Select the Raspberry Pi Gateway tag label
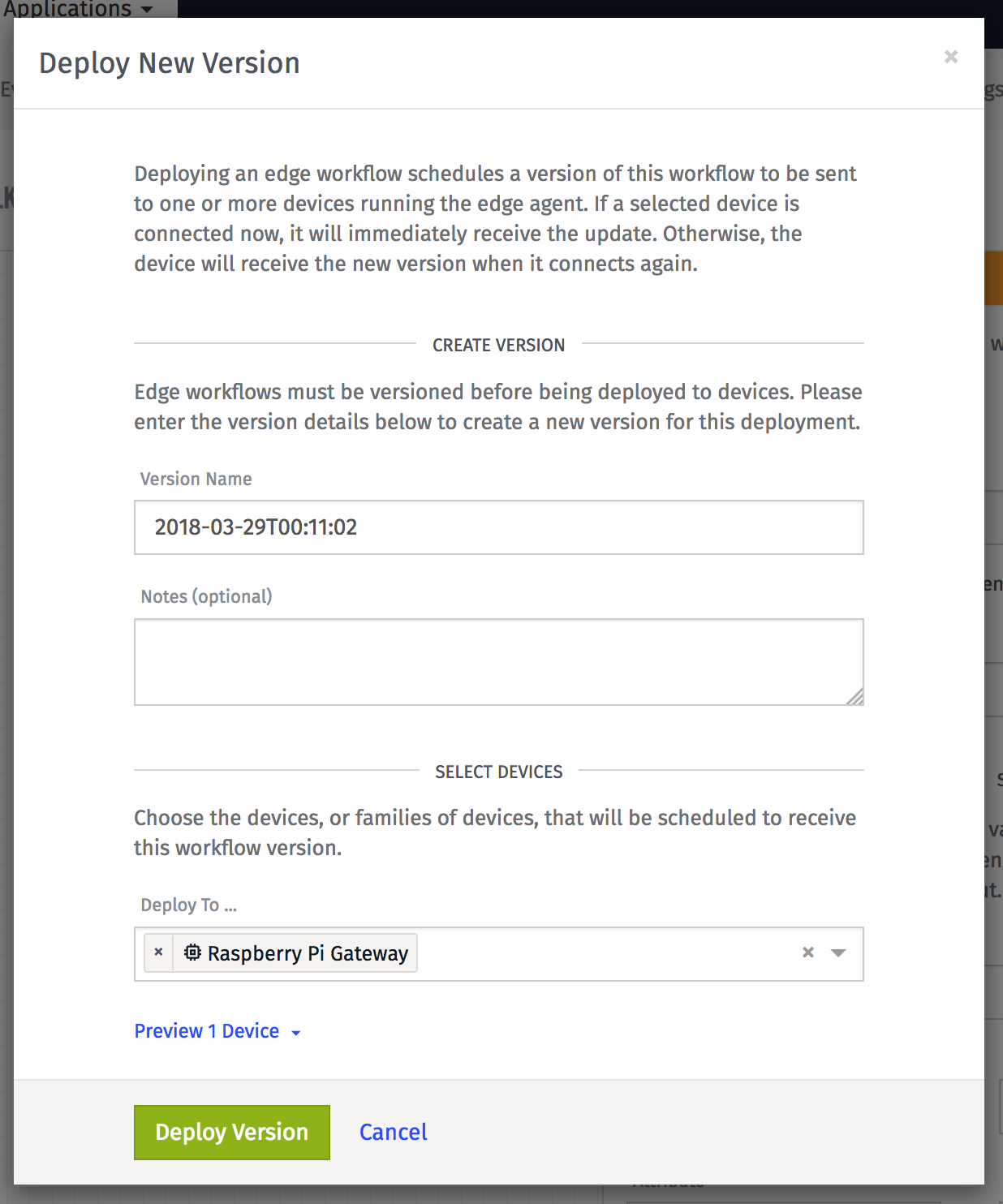This screenshot has width=1003, height=1204. point(307,952)
